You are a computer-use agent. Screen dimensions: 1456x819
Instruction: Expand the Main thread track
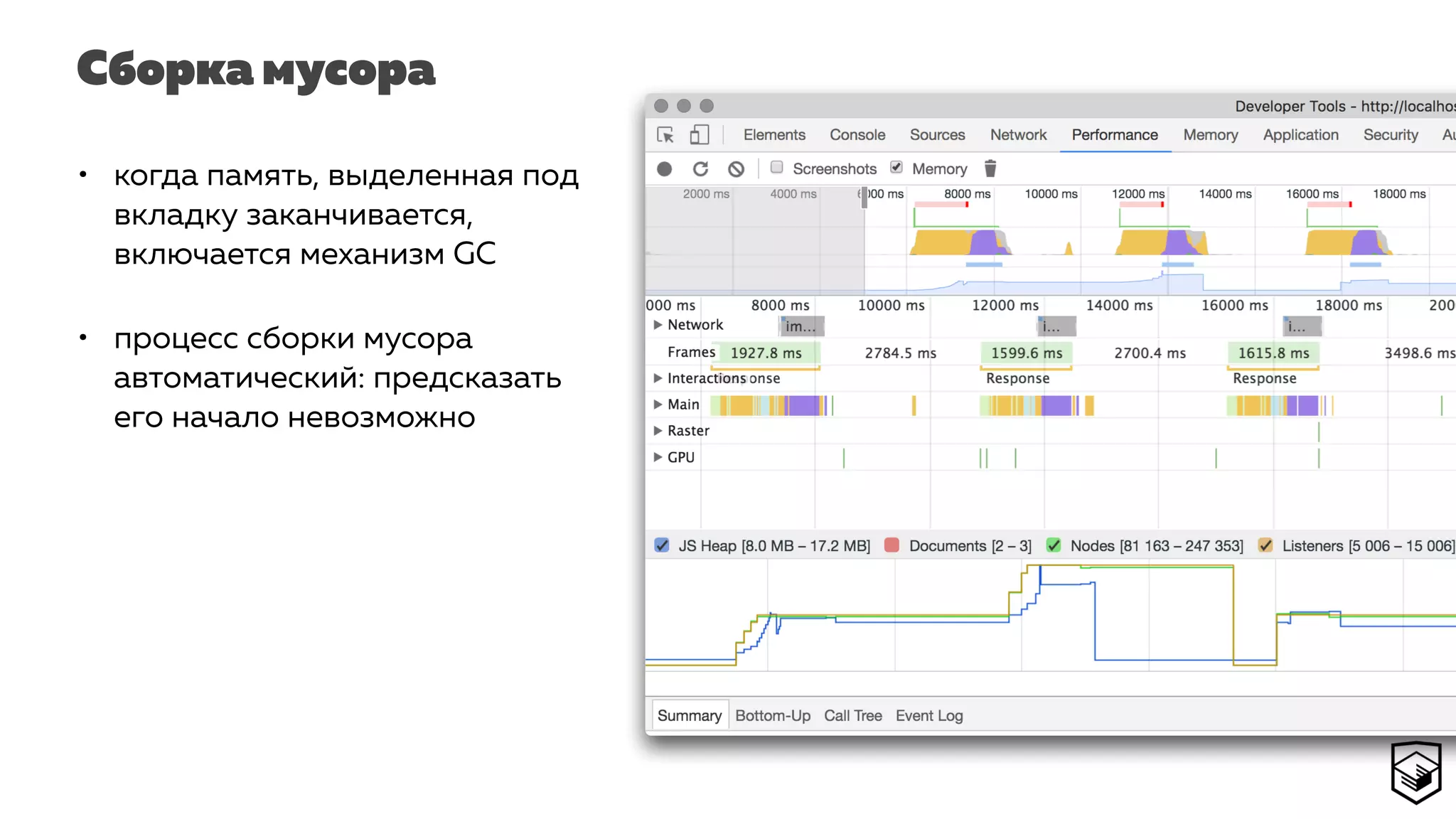point(658,405)
